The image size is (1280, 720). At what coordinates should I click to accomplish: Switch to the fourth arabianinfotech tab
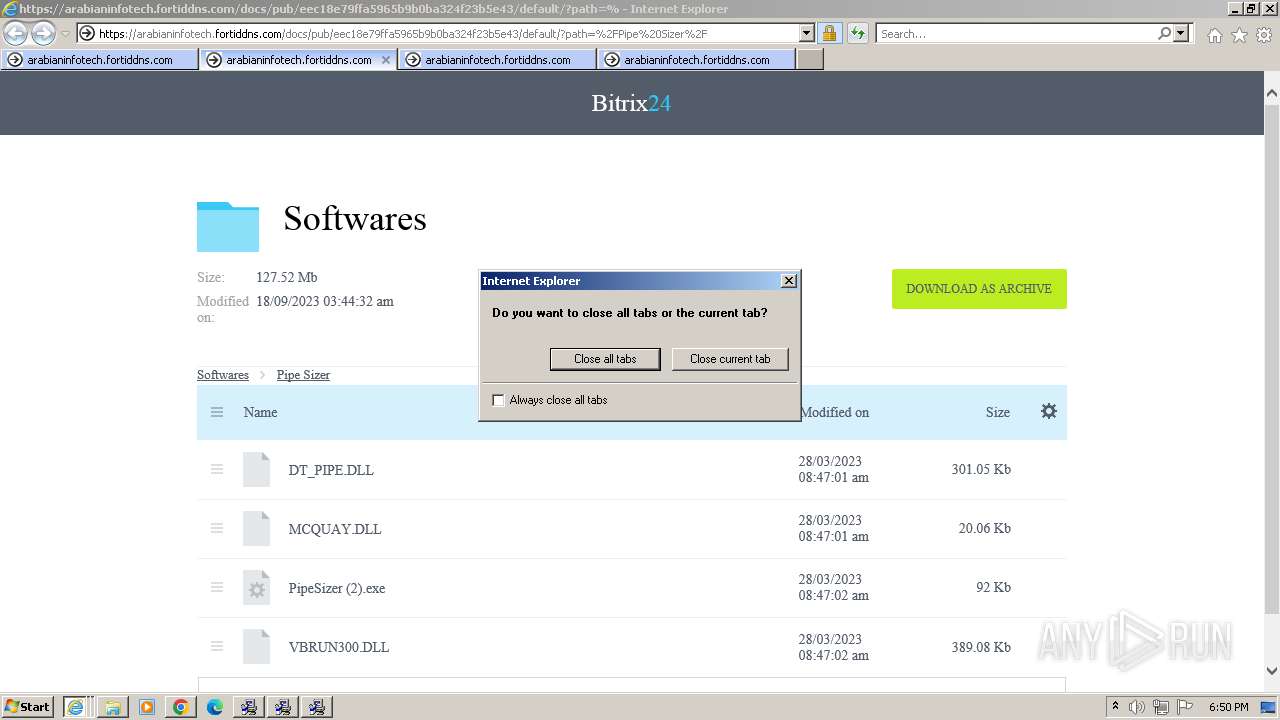tap(697, 60)
